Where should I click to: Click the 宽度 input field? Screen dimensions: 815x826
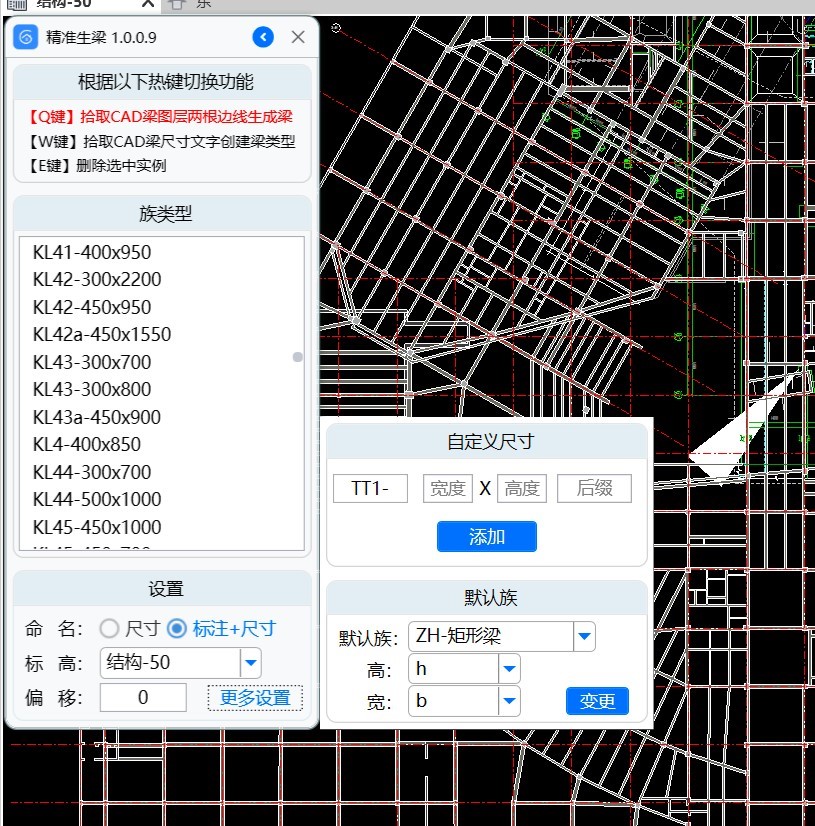click(x=447, y=489)
